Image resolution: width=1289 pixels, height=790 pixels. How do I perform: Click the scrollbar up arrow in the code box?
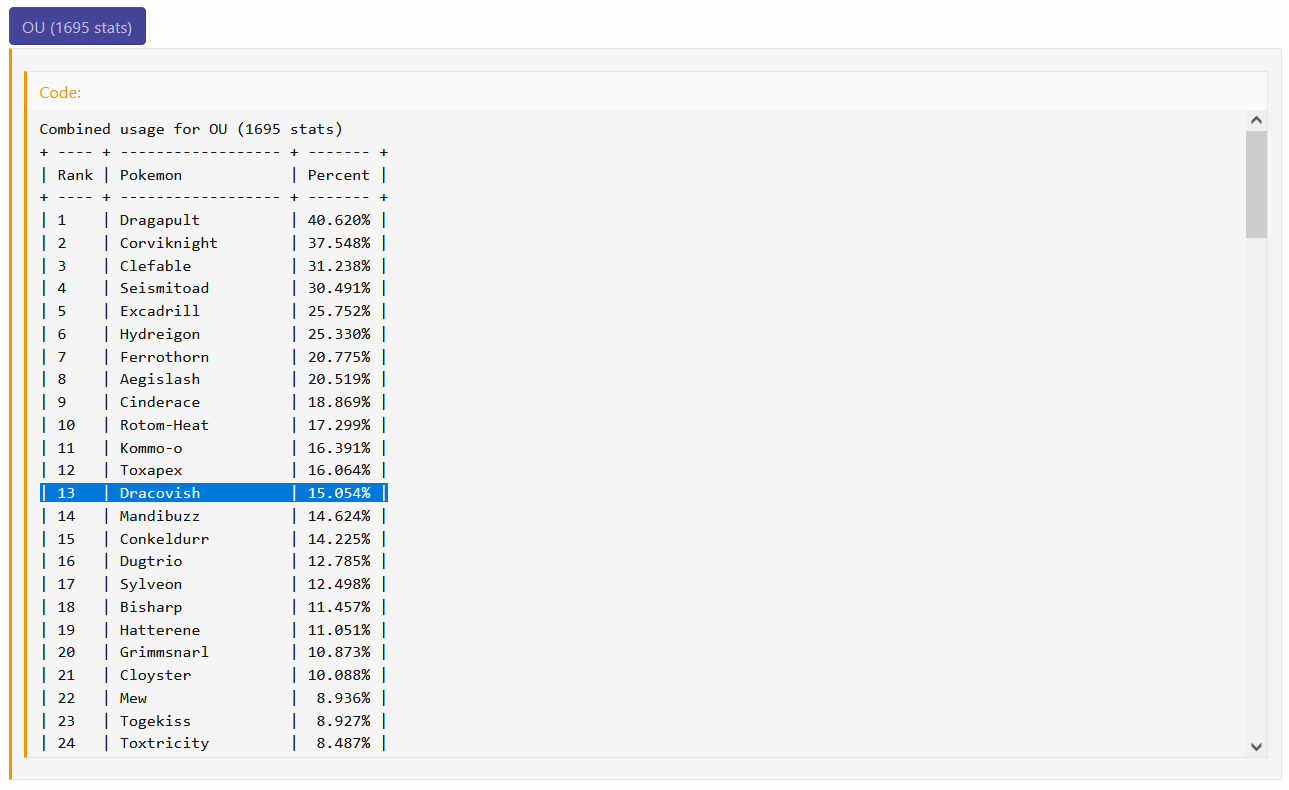coord(1257,120)
